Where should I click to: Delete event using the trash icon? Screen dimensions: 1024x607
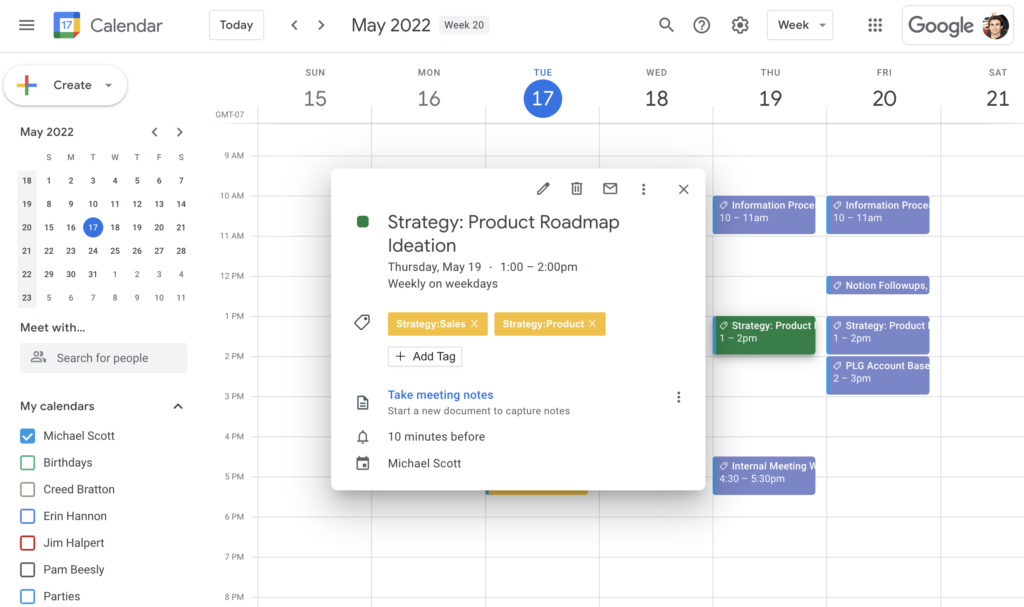577,189
